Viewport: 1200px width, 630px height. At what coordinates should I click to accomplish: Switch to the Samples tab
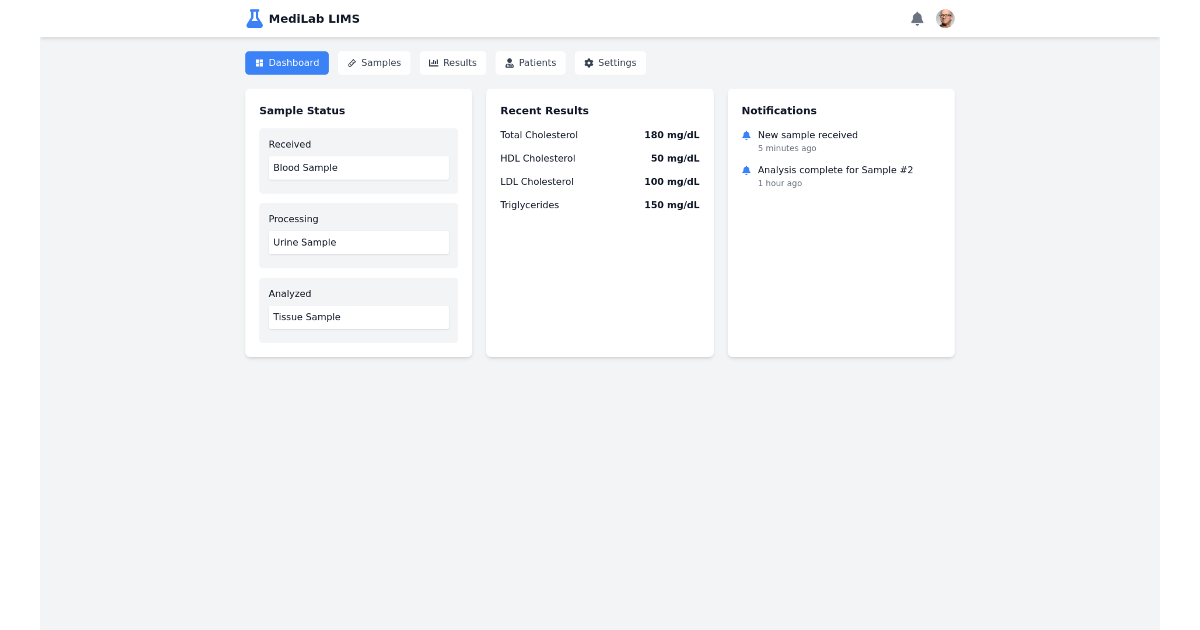374,62
